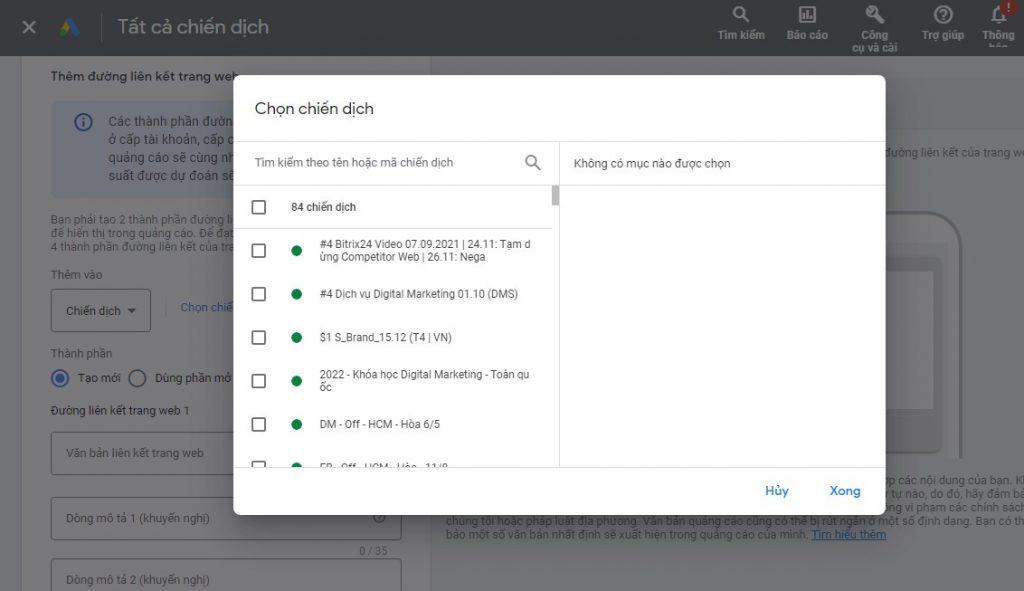
Task: Click the magnifier in the campaign search box
Action: point(533,161)
